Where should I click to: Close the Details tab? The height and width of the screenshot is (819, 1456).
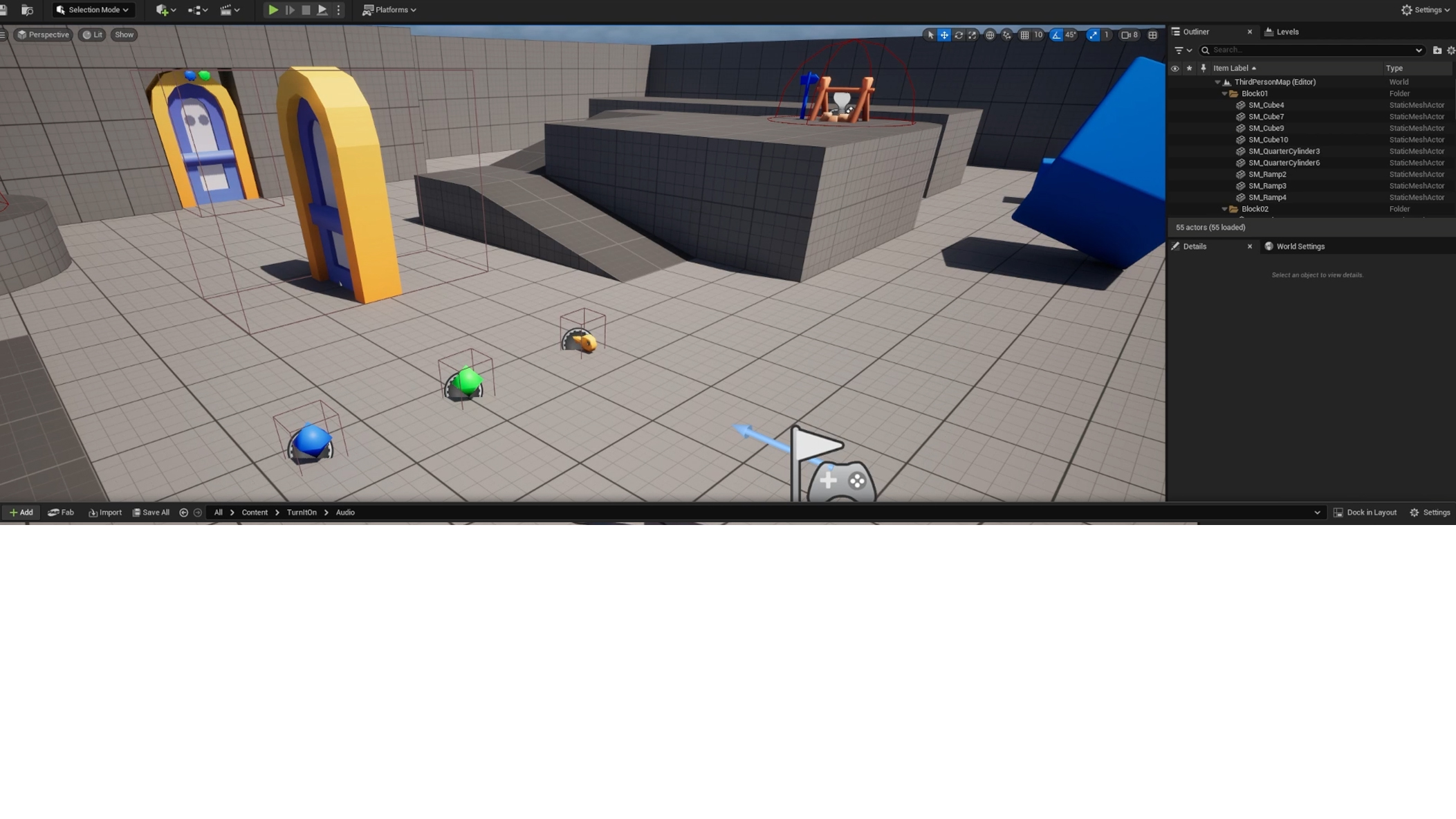(1249, 246)
